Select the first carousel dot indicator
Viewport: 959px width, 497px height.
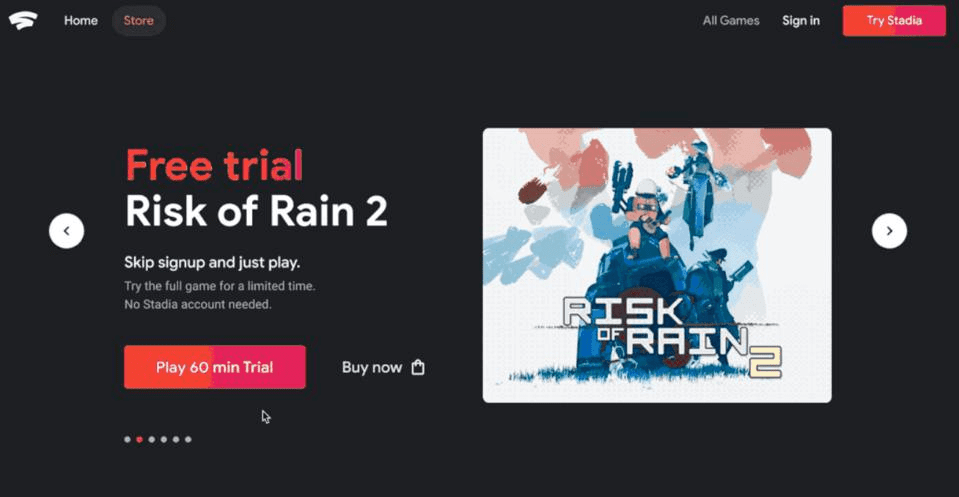127,439
